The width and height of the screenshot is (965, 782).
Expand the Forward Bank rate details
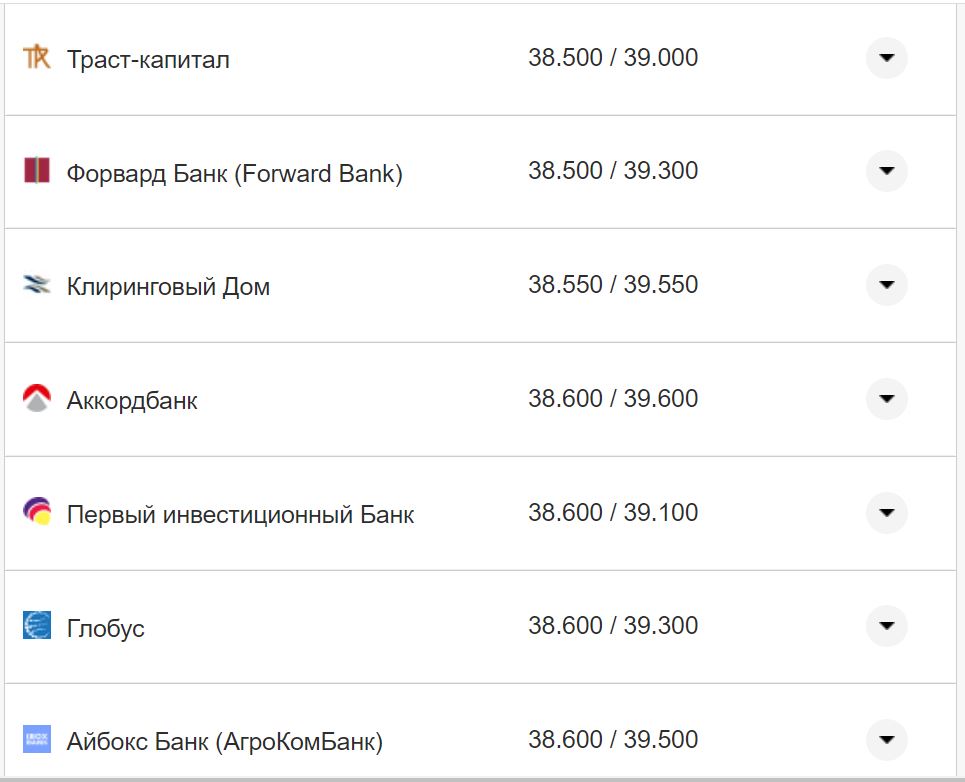886,171
